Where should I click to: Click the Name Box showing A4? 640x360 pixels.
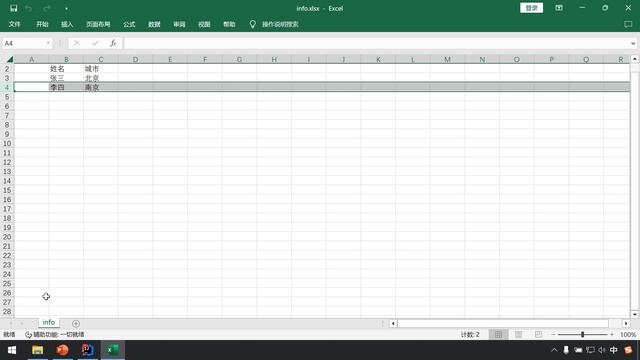(x=22, y=43)
